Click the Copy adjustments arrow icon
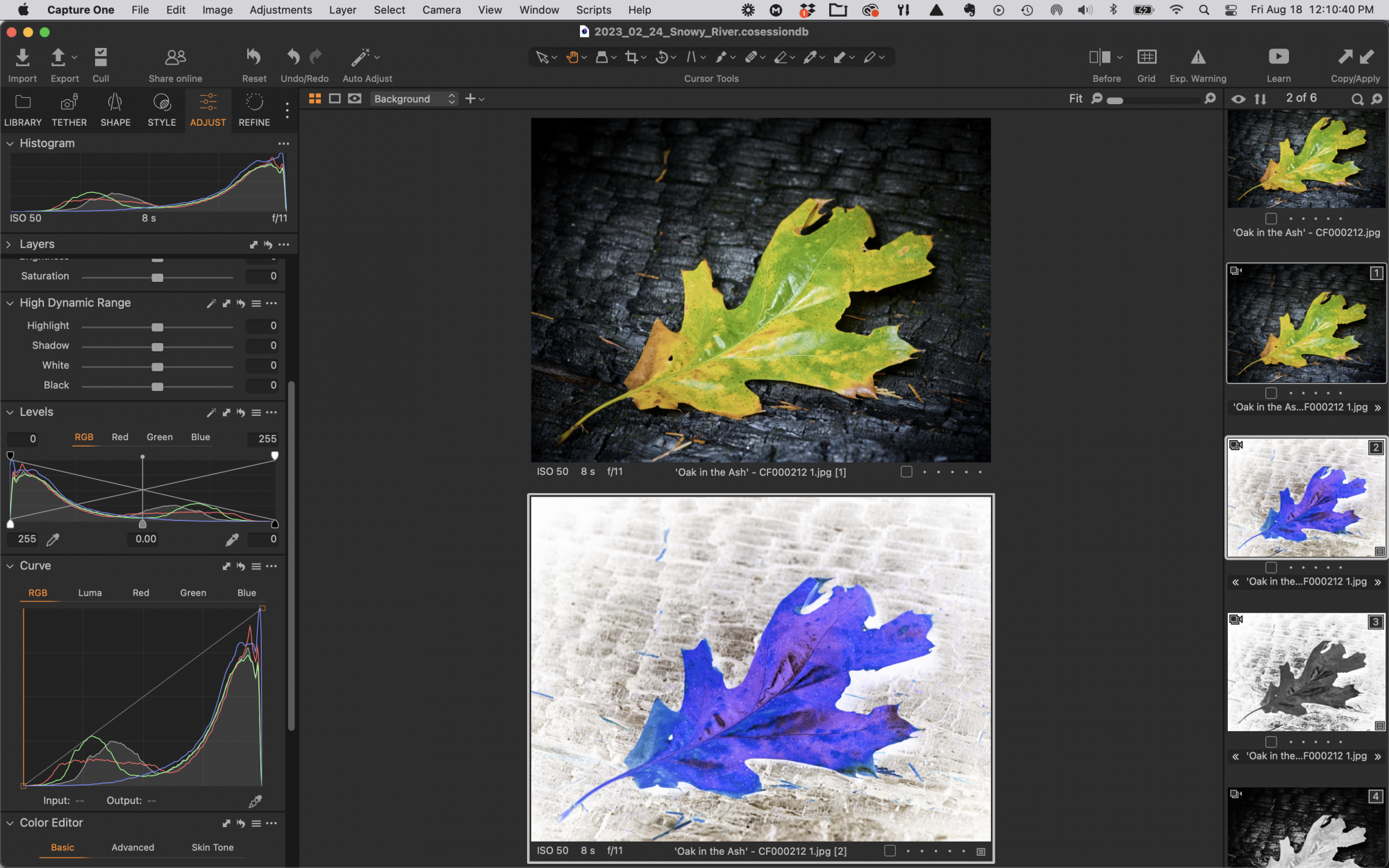Image resolution: width=1389 pixels, height=868 pixels. [x=1345, y=57]
